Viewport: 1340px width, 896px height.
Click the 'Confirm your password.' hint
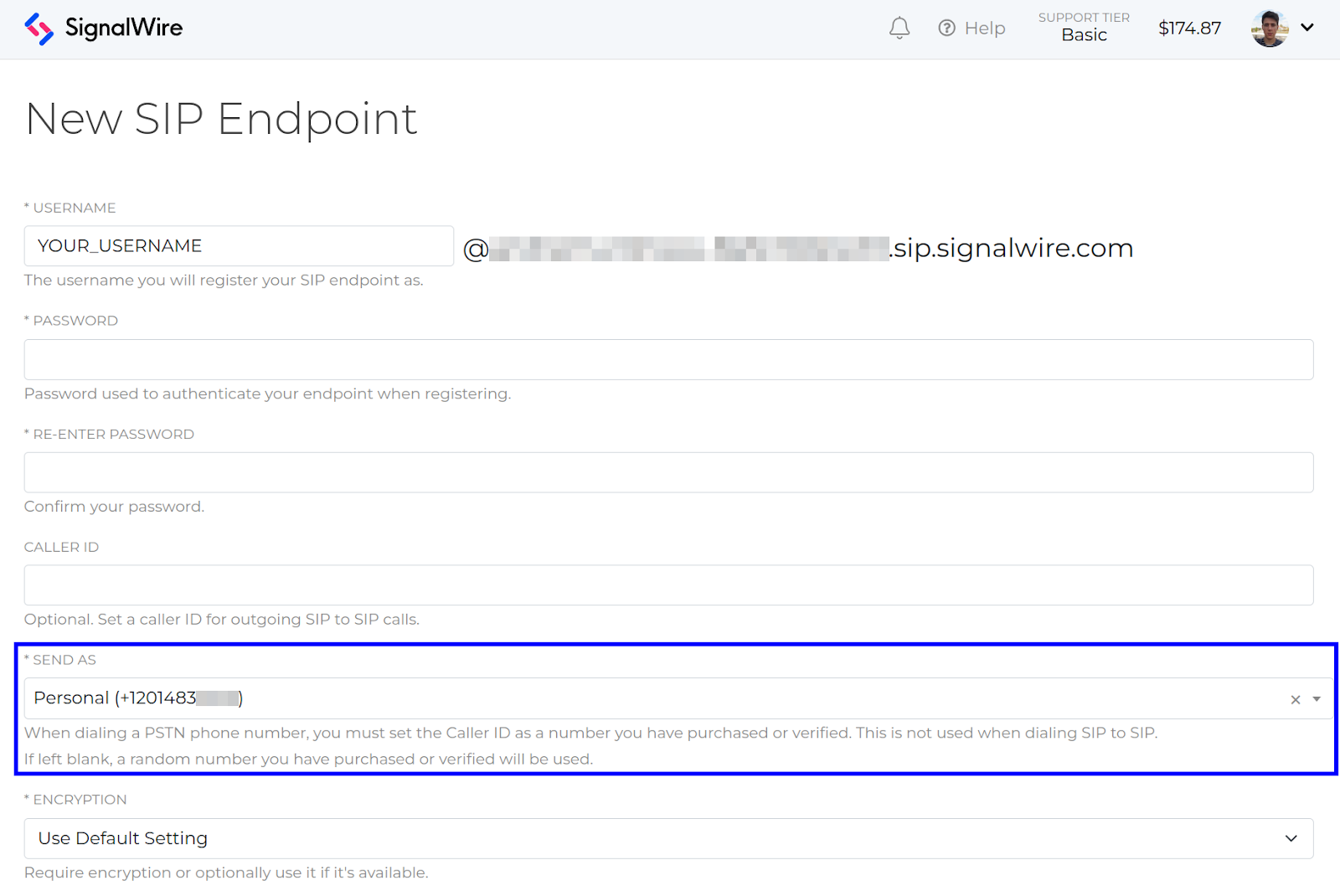[114, 507]
